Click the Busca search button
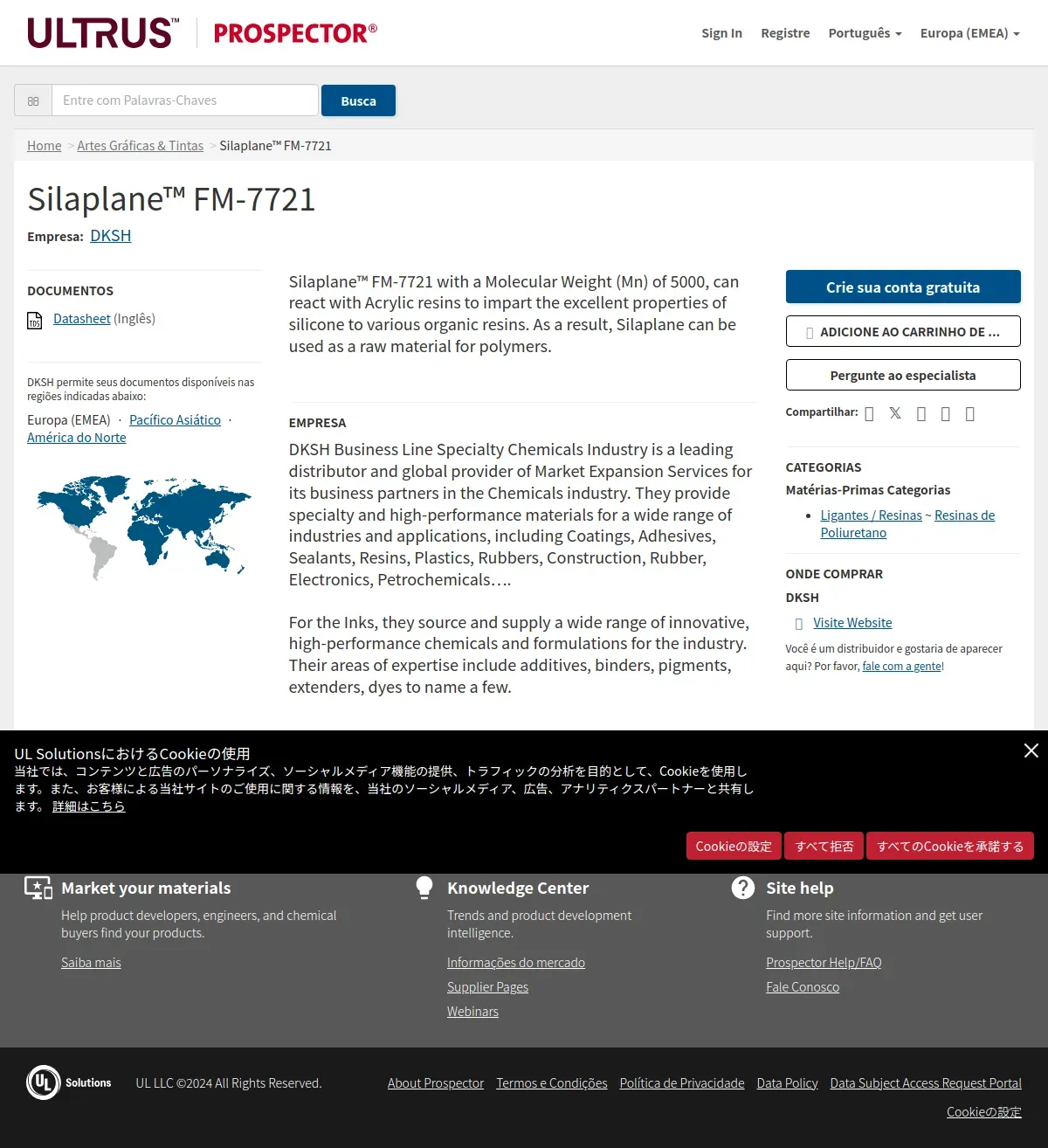1048x1148 pixels. click(358, 100)
